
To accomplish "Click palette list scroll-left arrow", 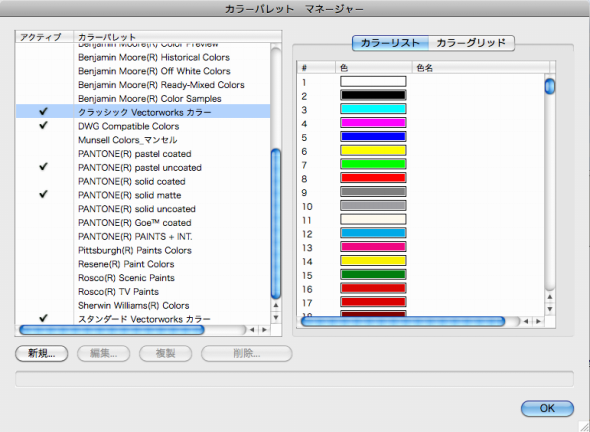I will (x=252, y=330).
